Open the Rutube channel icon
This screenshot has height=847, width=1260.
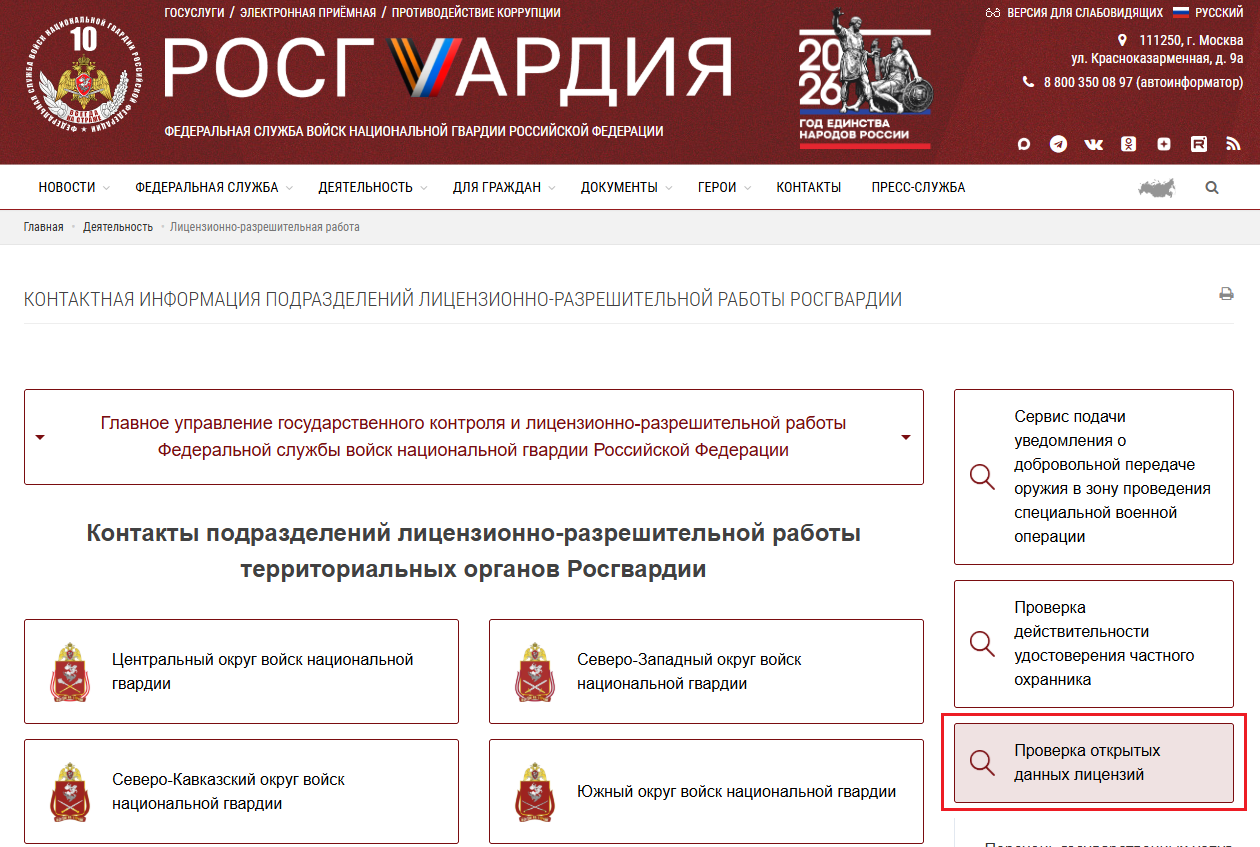click(1199, 144)
